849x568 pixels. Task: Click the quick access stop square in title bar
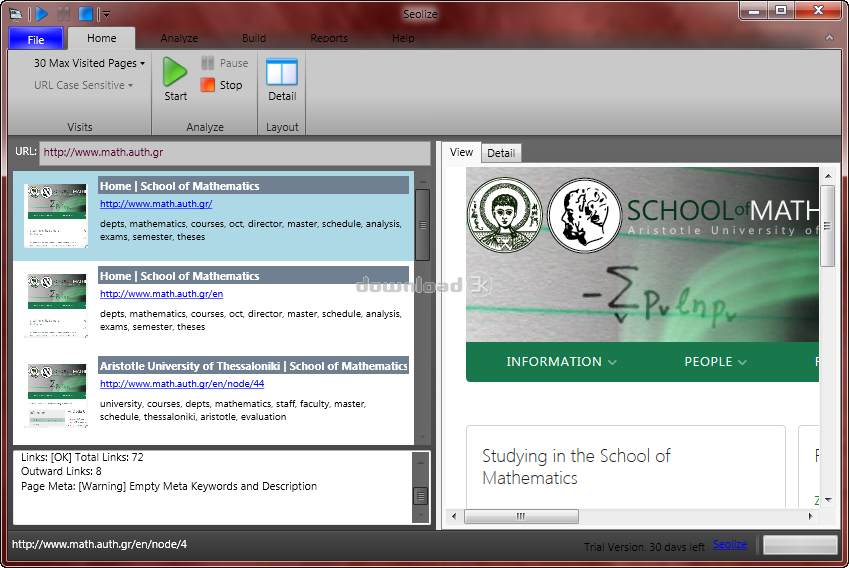(x=86, y=13)
